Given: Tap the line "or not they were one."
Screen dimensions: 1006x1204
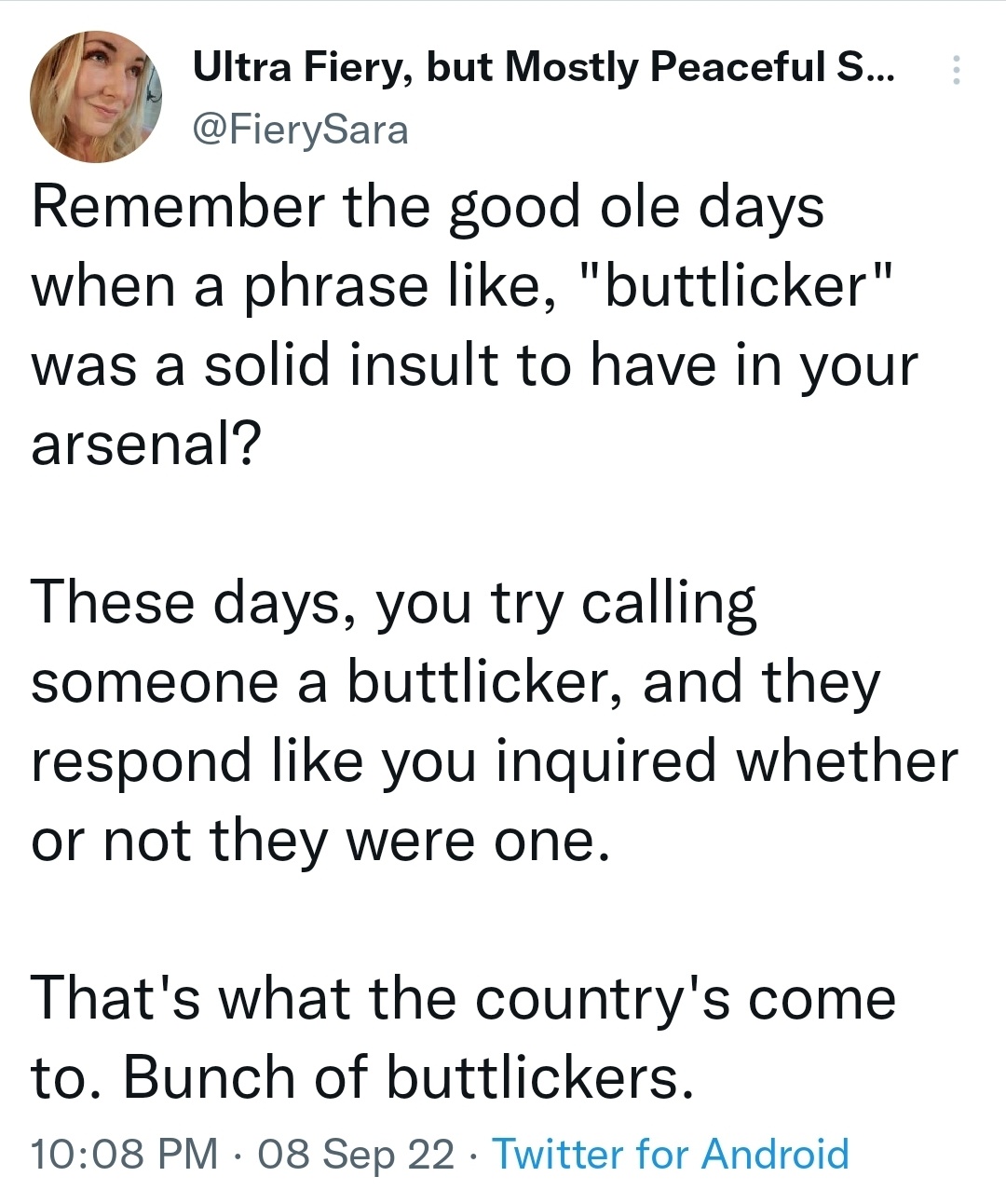Looking at the screenshot, I should 322,841.
